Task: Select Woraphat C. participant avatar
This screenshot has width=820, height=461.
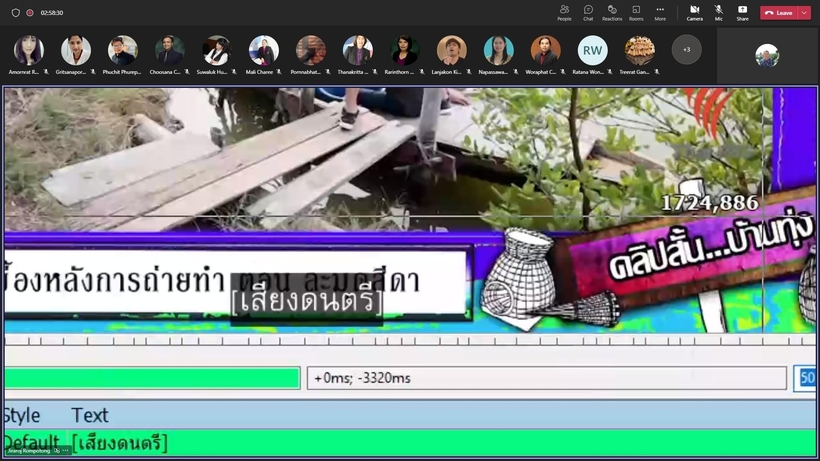Action: pos(545,50)
